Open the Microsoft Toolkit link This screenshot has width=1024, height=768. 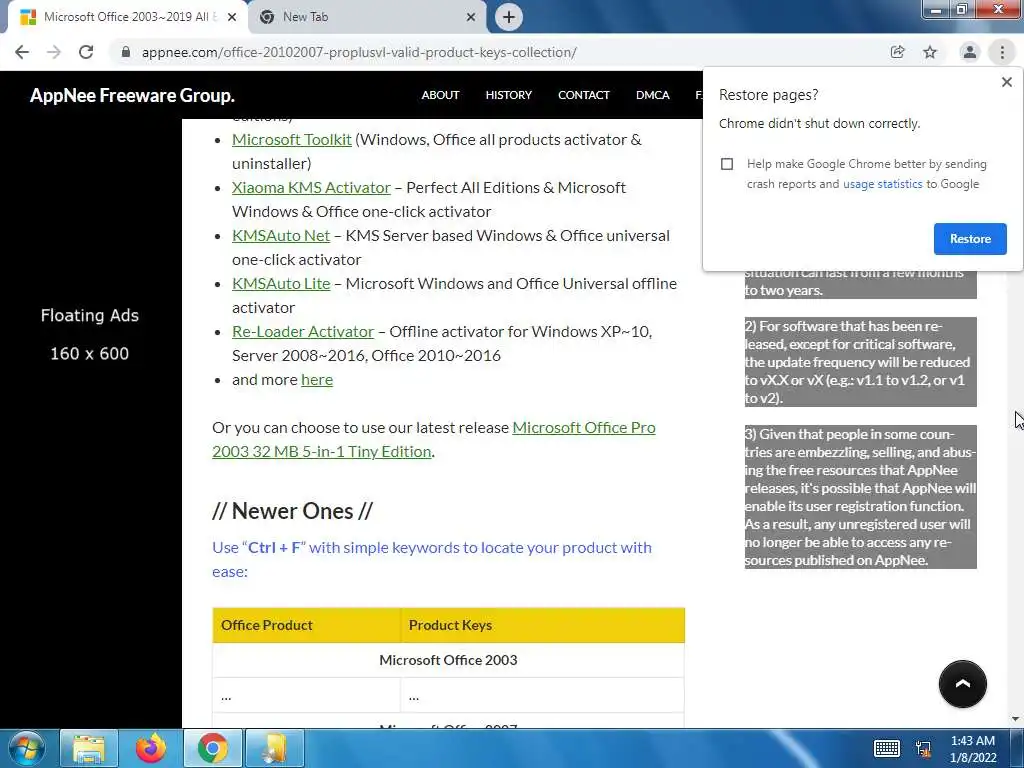(x=292, y=140)
